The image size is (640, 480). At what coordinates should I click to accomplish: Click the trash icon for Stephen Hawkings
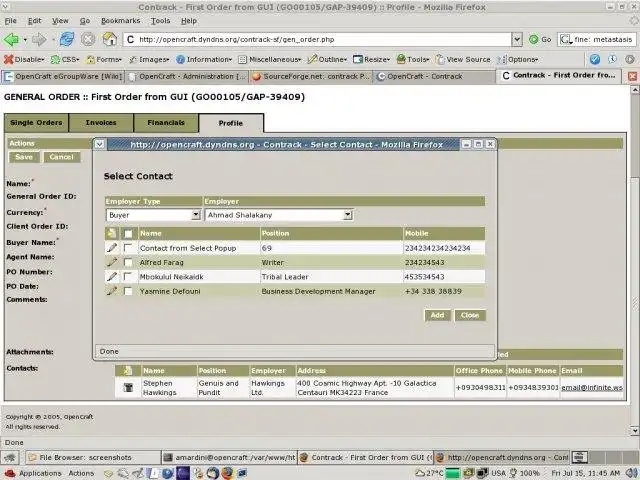pyautogui.click(x=128, y=387)
